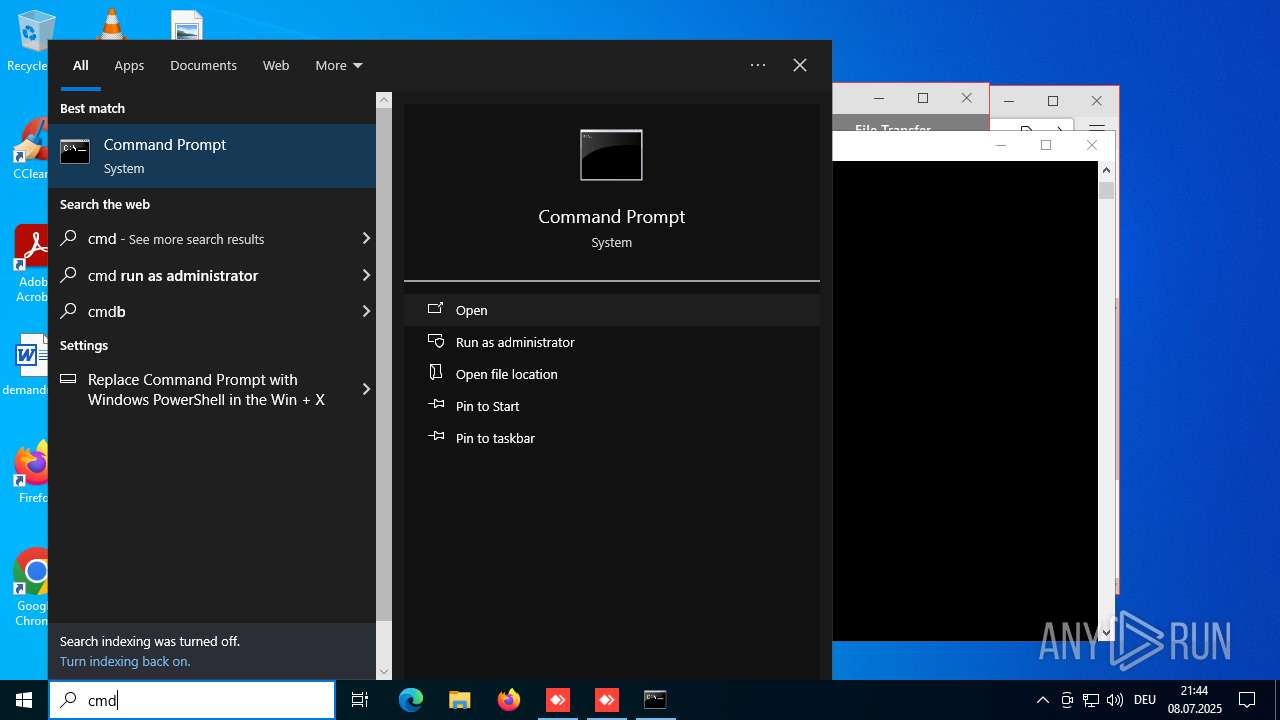
Task: Select Open file location
Action: coord(611,374)
